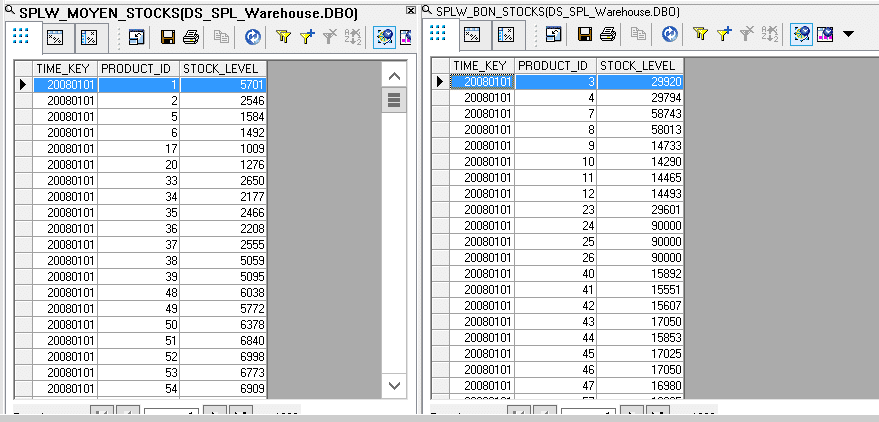Image resolution: width=879 pixels, height=422 pixels.
Task: Print the SPLW_MOYEN_STOCKS table
Action: [191, 37]
